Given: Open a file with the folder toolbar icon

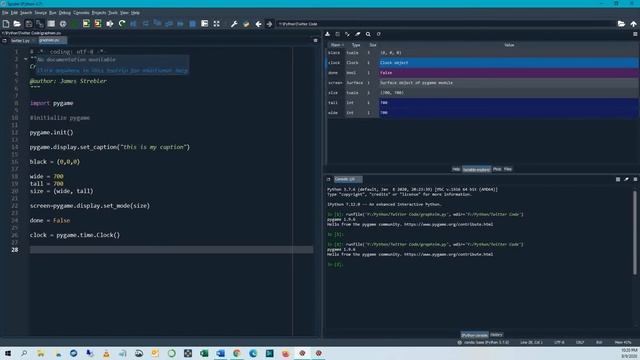Looking at the screenshot, I should pos(17,24).
